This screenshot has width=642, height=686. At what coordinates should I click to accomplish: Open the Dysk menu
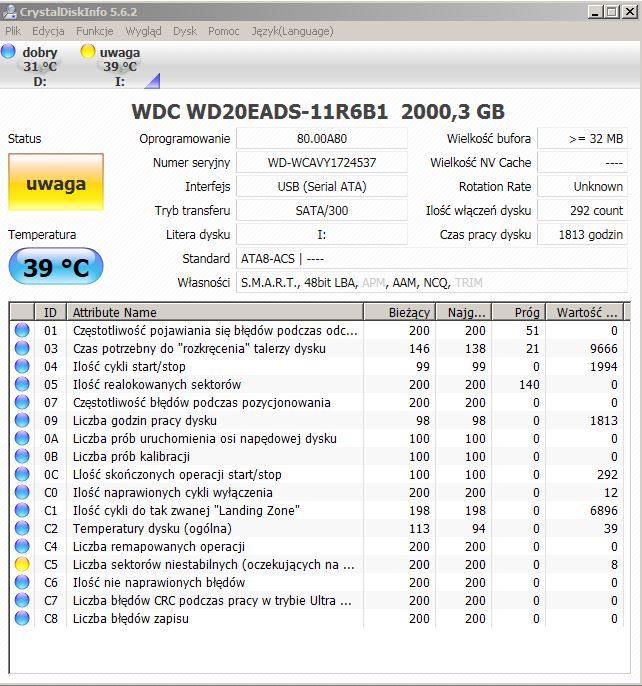(185, 31)
